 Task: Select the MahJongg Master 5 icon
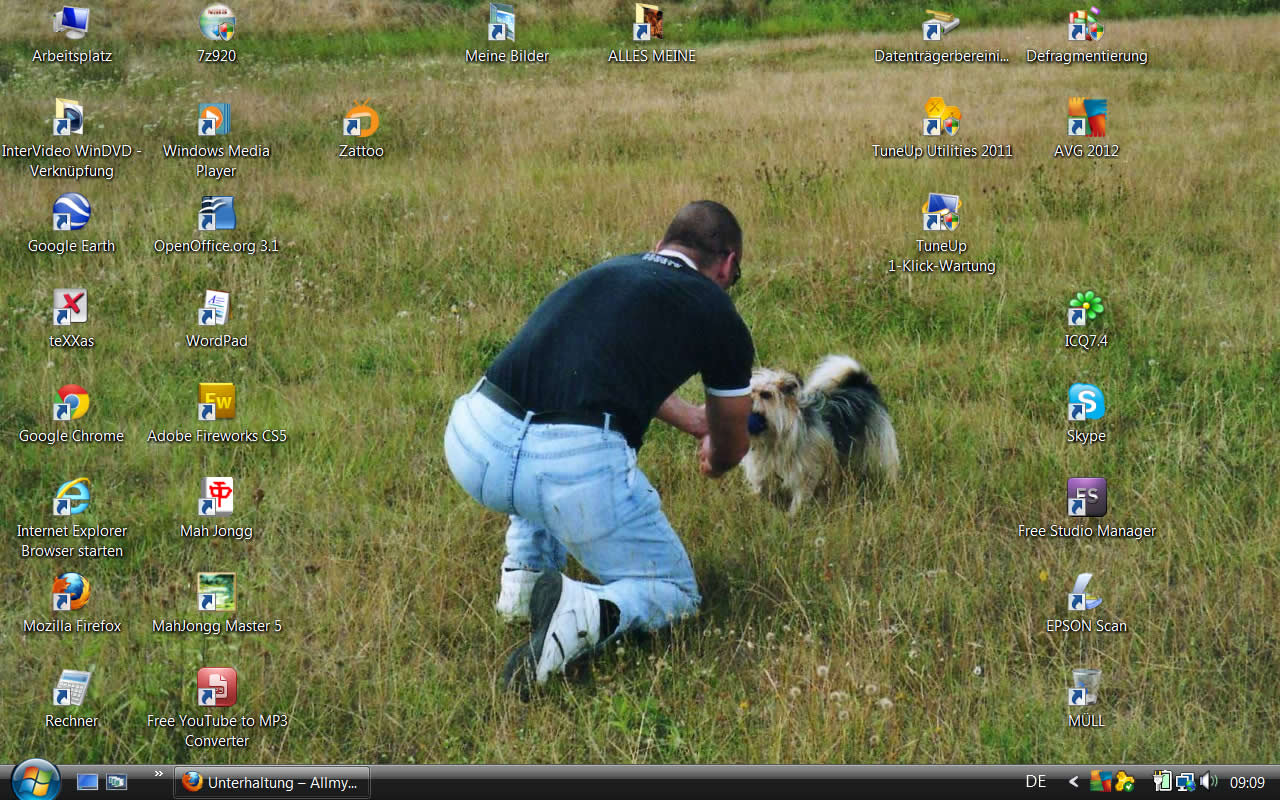(217, 593)
